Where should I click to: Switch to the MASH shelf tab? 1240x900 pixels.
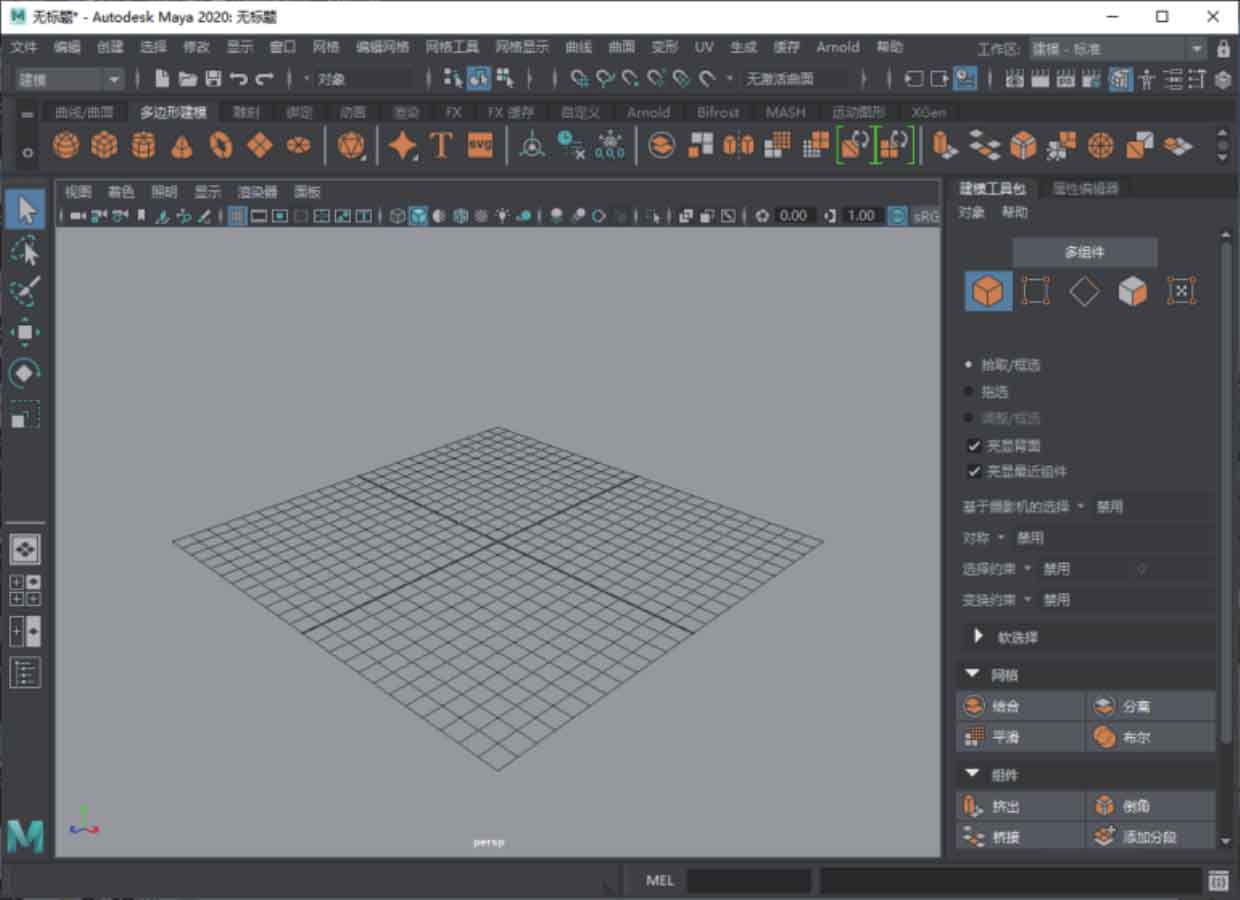[785, 112]
